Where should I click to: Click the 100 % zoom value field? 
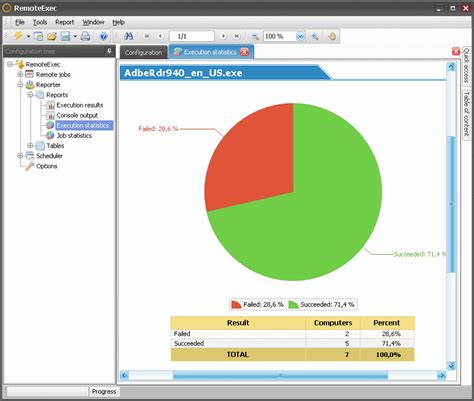(279, 36)
